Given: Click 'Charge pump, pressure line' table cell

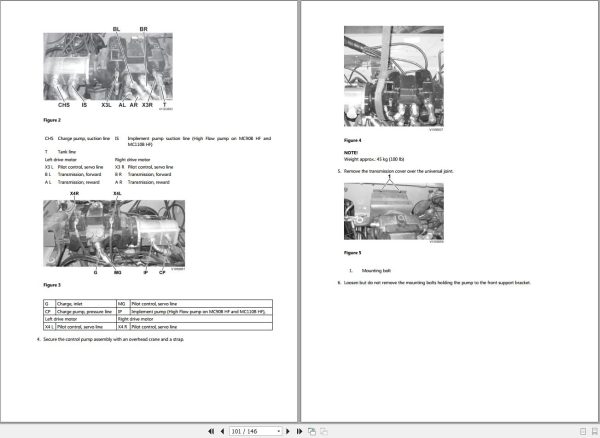Looking at the screenshot, I should coord(86,311).
